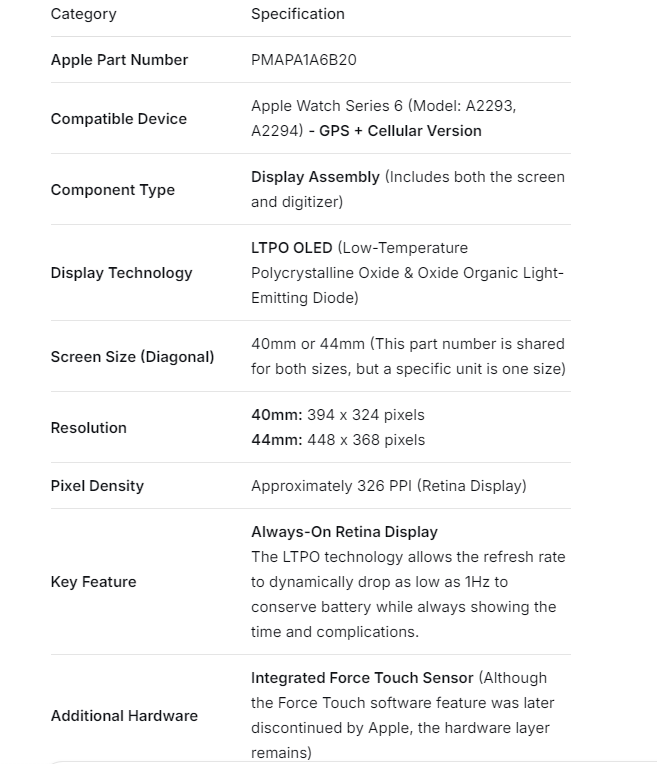The width and height of the screenshot is (657, 764).
Task: Select the Resolution row label
Action: coord(88,428)
